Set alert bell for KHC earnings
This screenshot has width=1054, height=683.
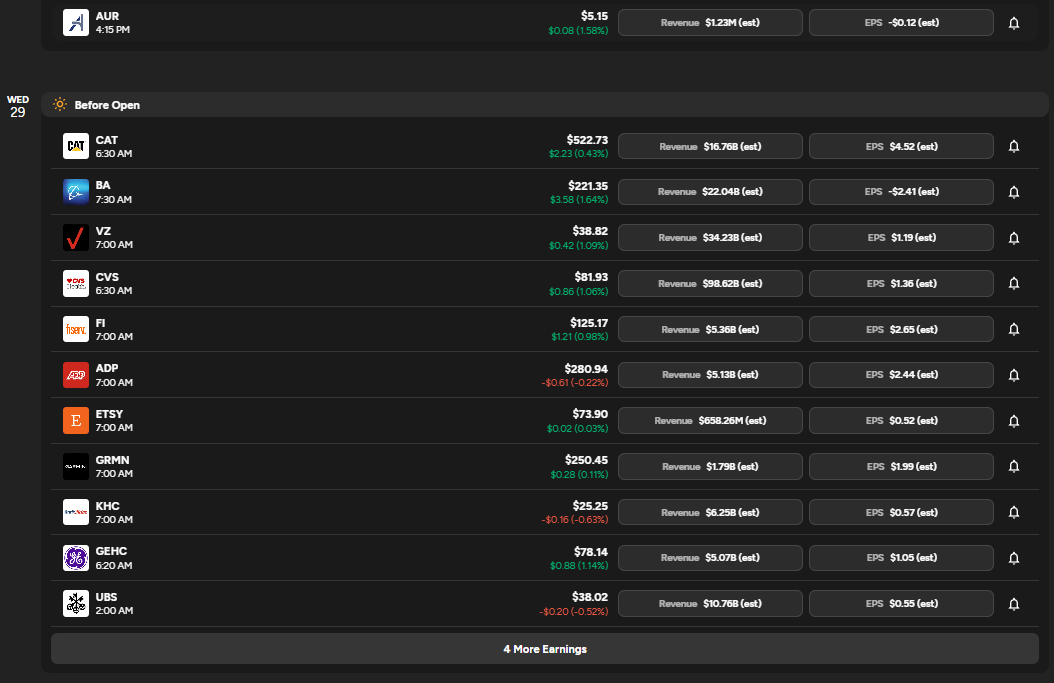[x=1014, y=512]
